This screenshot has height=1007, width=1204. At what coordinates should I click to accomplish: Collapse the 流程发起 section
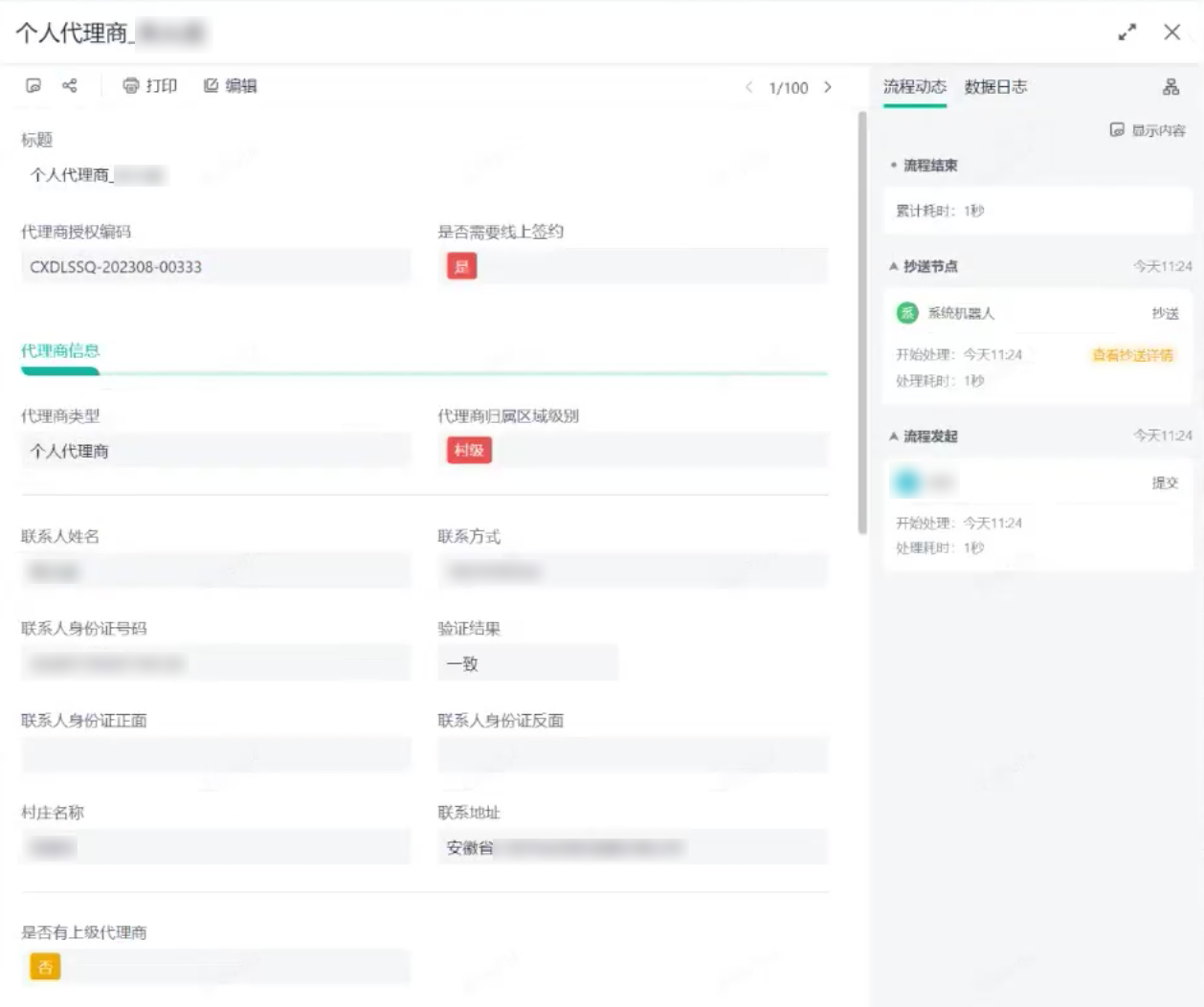pos(894,436)
